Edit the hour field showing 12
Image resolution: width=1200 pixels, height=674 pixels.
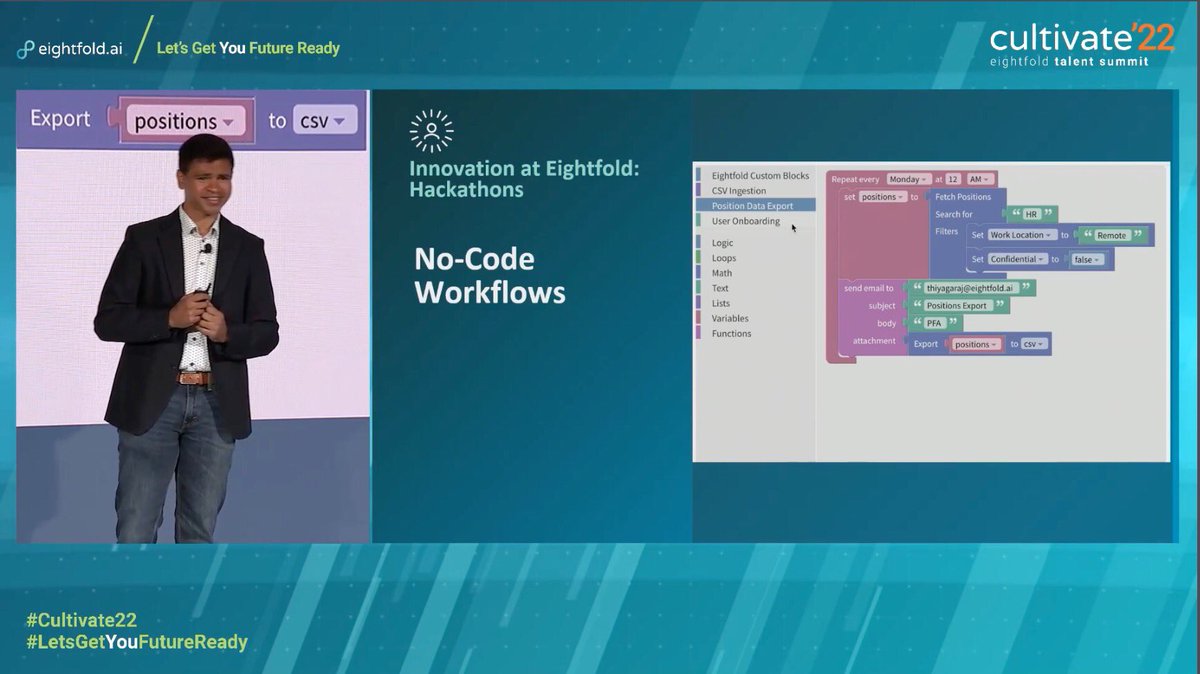pyautogui.click(x=953, y=179)
